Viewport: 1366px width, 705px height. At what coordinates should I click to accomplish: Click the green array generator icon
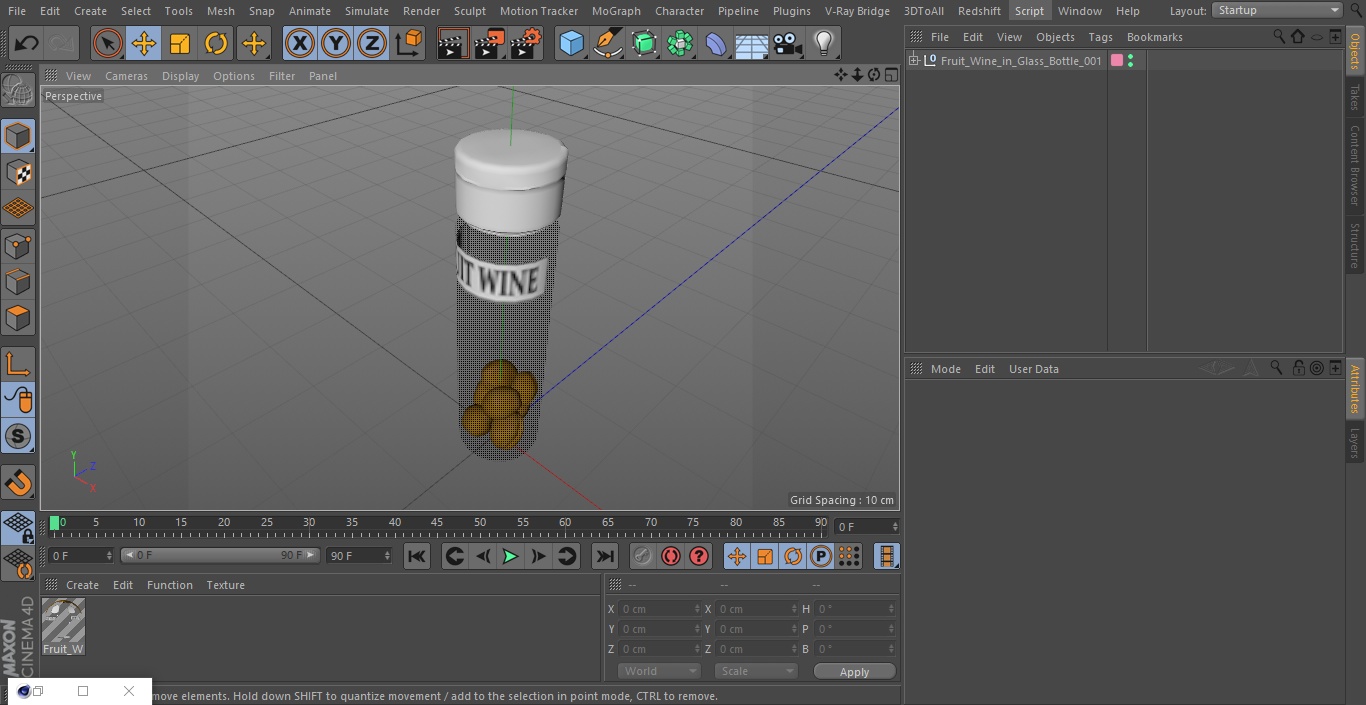(x=680, y=43)
